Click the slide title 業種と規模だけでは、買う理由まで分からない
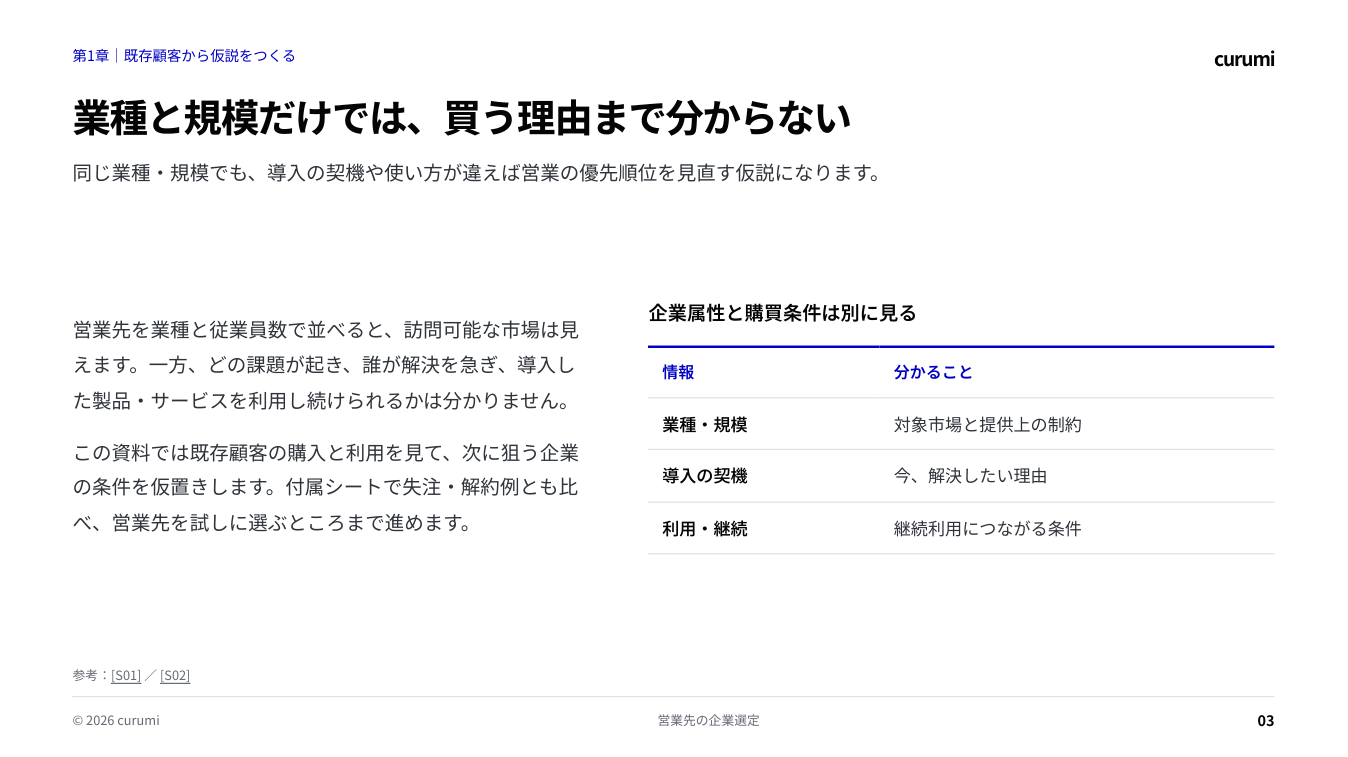Screen dimensions: 1348x757 click(462, 118)
